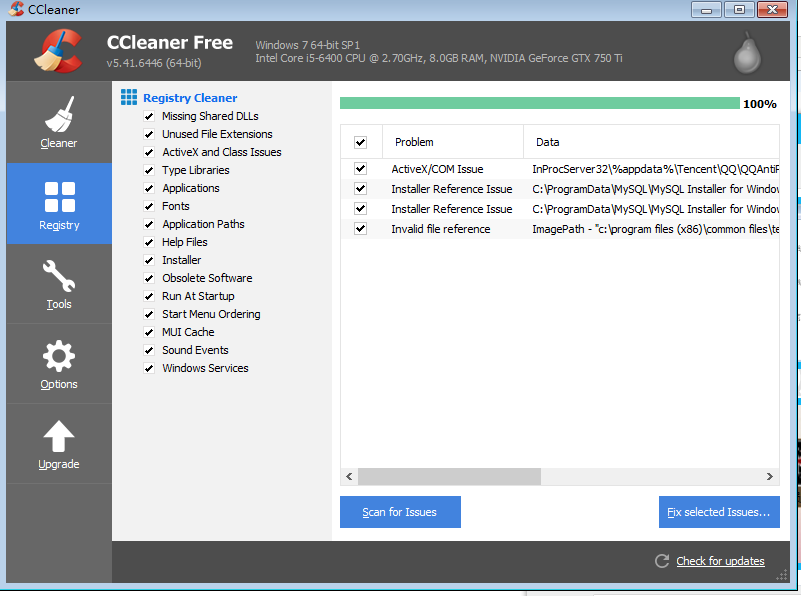Toggle the select-all checkbox in results header
This screenshot has width=801, height=596.
[x=361, y=142]
